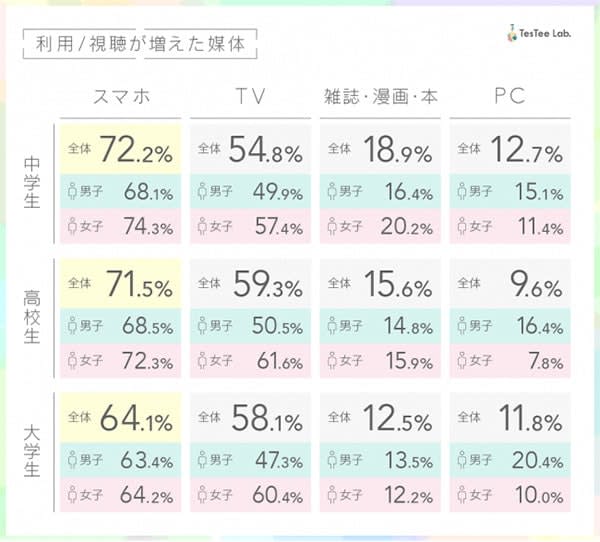Image resolution: width=600 pixels, height=542 pixels.
Task: Click the female icon beside 大学生 雑誌 12.2%
Action: coord(332,495)
